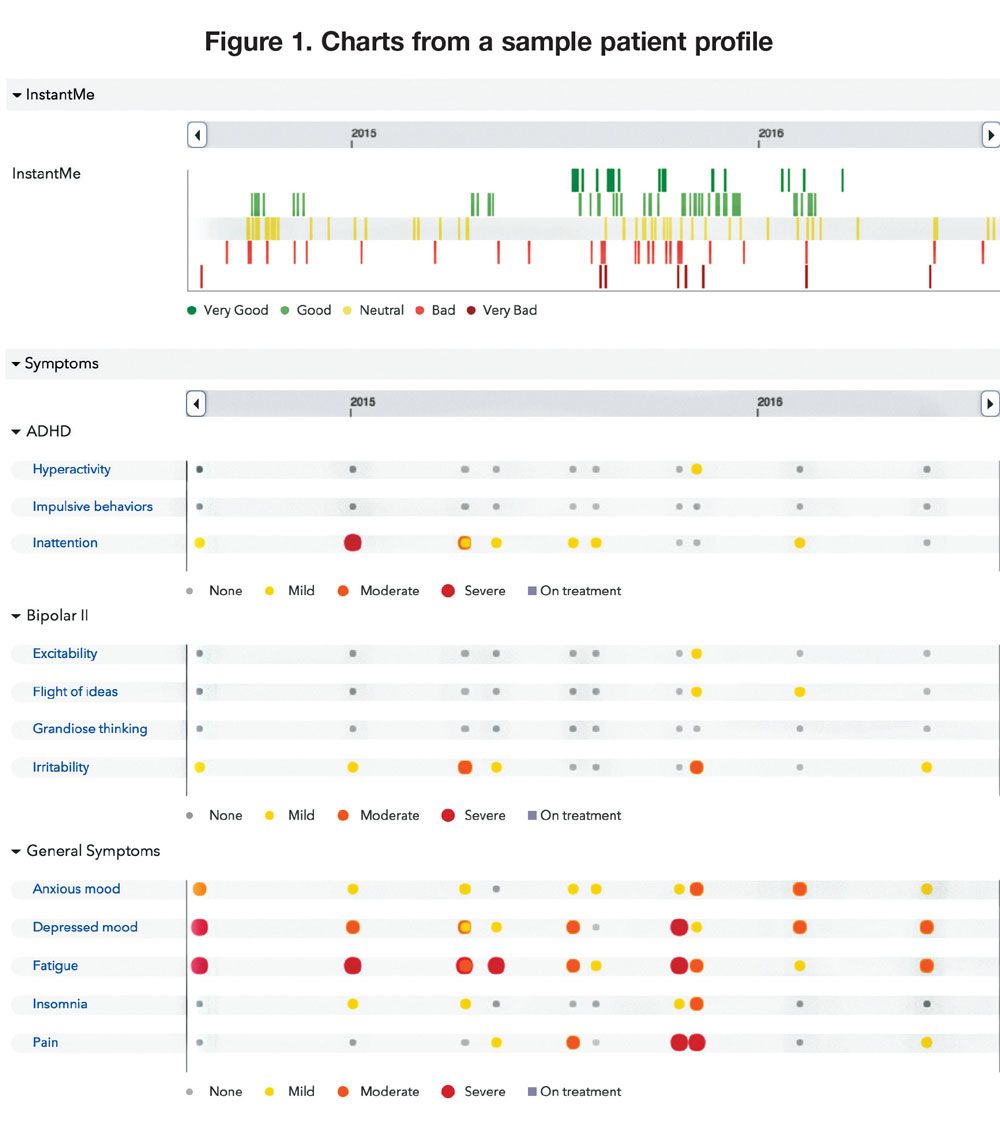Collapse the Symptoms section header

(x=55, y=363)
